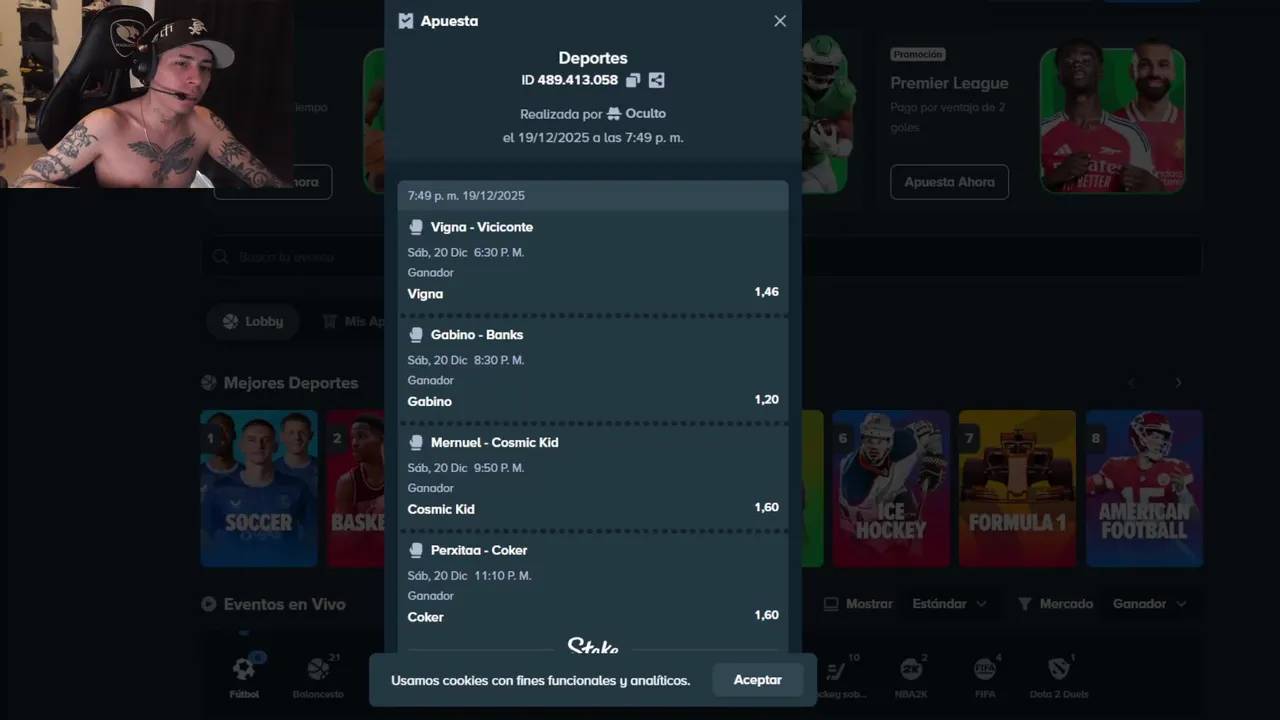Select the 1,46 odds for Vigna
This screenshot has width=1280, height=720.
click(x=766, y=292)
